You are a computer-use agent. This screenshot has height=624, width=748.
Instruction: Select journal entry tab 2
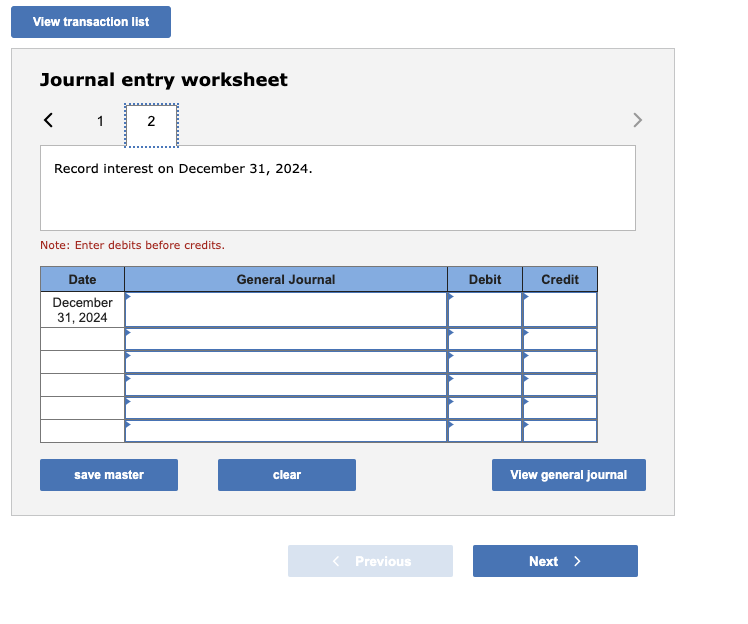click(151, 125)
